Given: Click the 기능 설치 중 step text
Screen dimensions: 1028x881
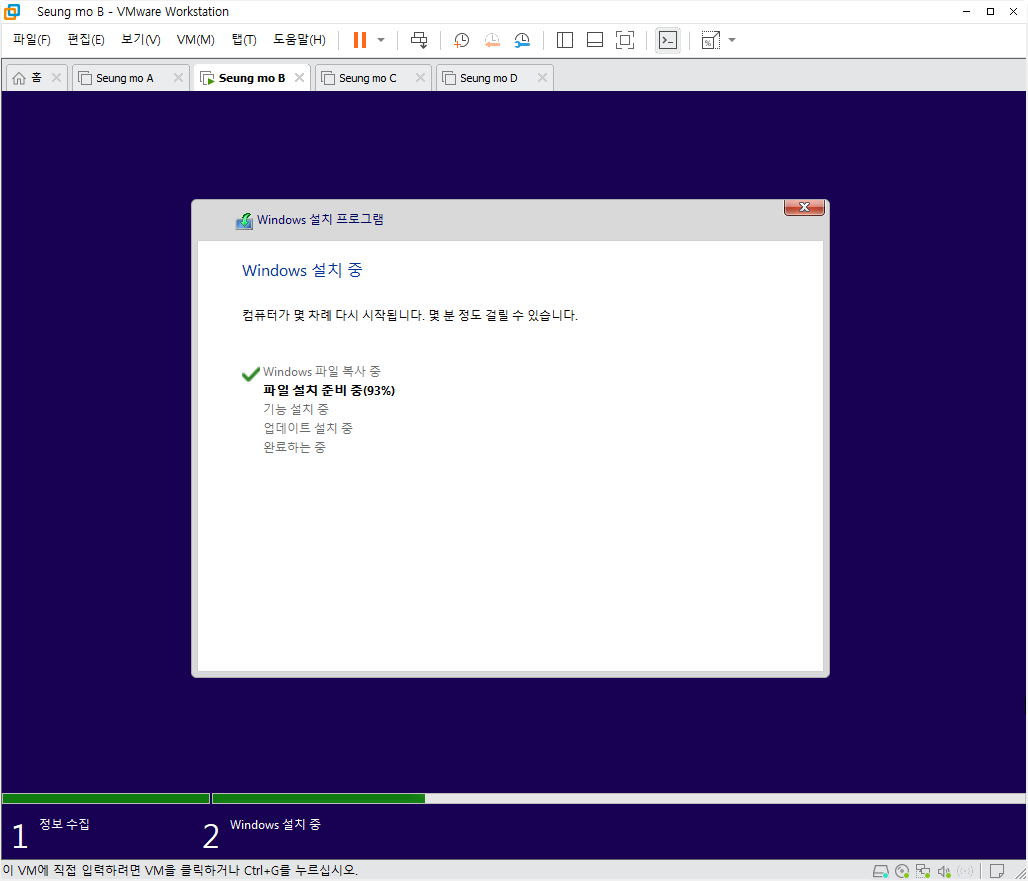Looking at the screenshot, I should point(296,410).
